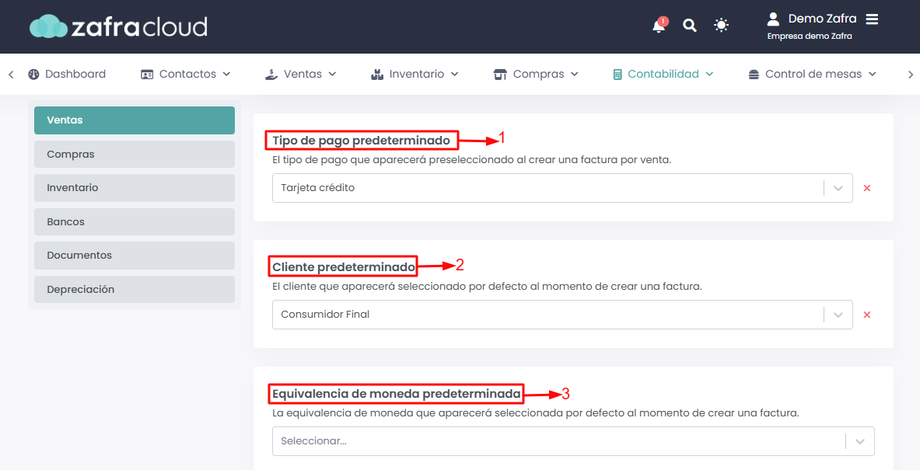
Task: Navigate the nav bar right arrow
Action: click(910, 75)
